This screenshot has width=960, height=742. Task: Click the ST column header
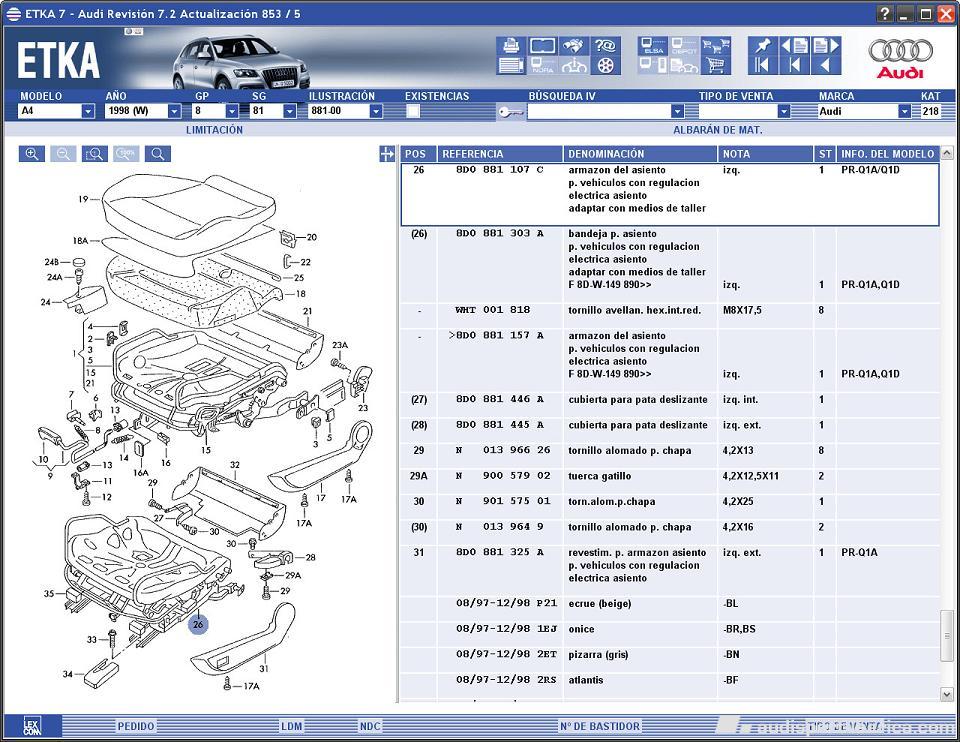[x=825, y=154]
